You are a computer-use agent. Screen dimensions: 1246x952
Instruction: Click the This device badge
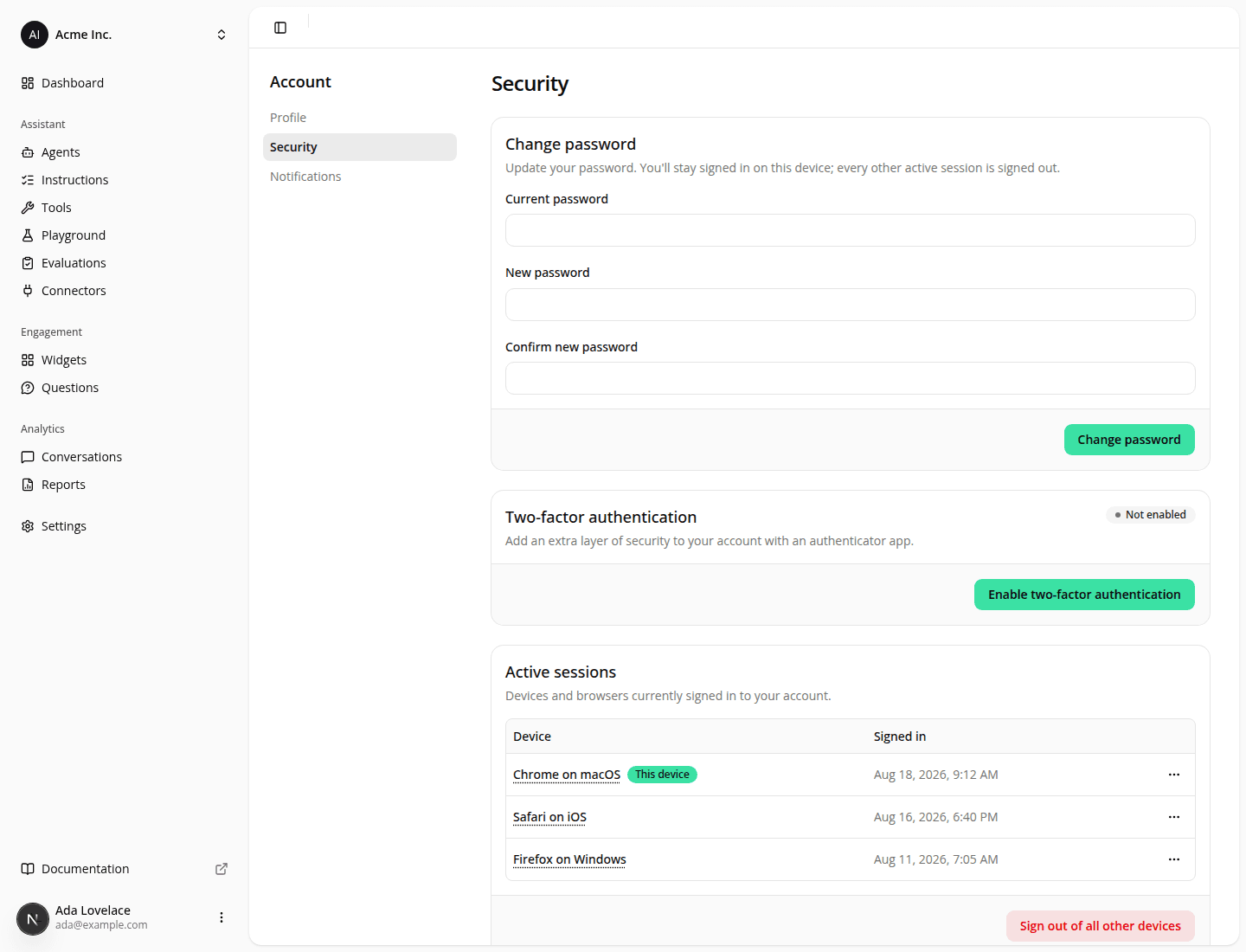click(662, 775)
